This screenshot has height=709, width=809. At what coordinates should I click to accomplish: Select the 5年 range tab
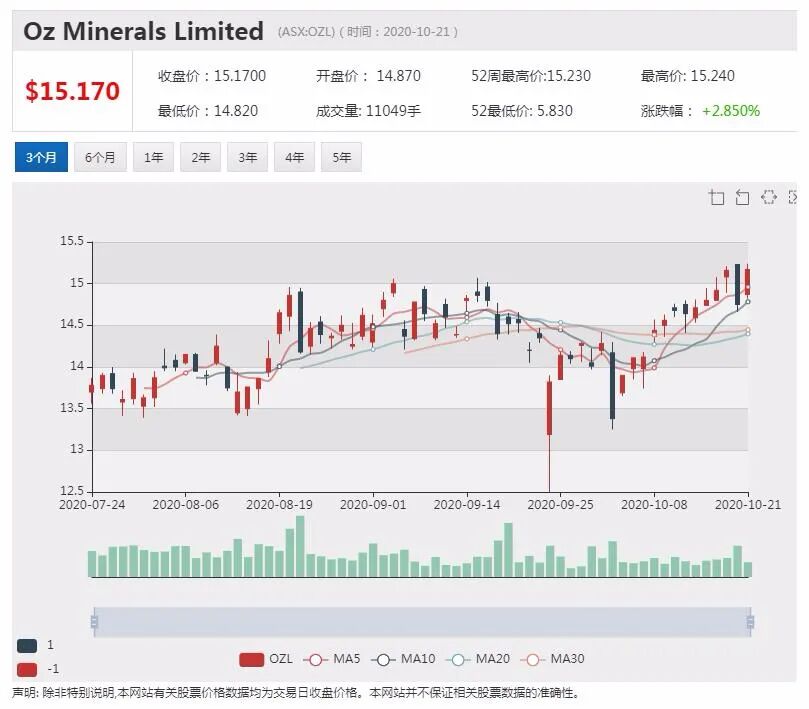tap(342, 157)
